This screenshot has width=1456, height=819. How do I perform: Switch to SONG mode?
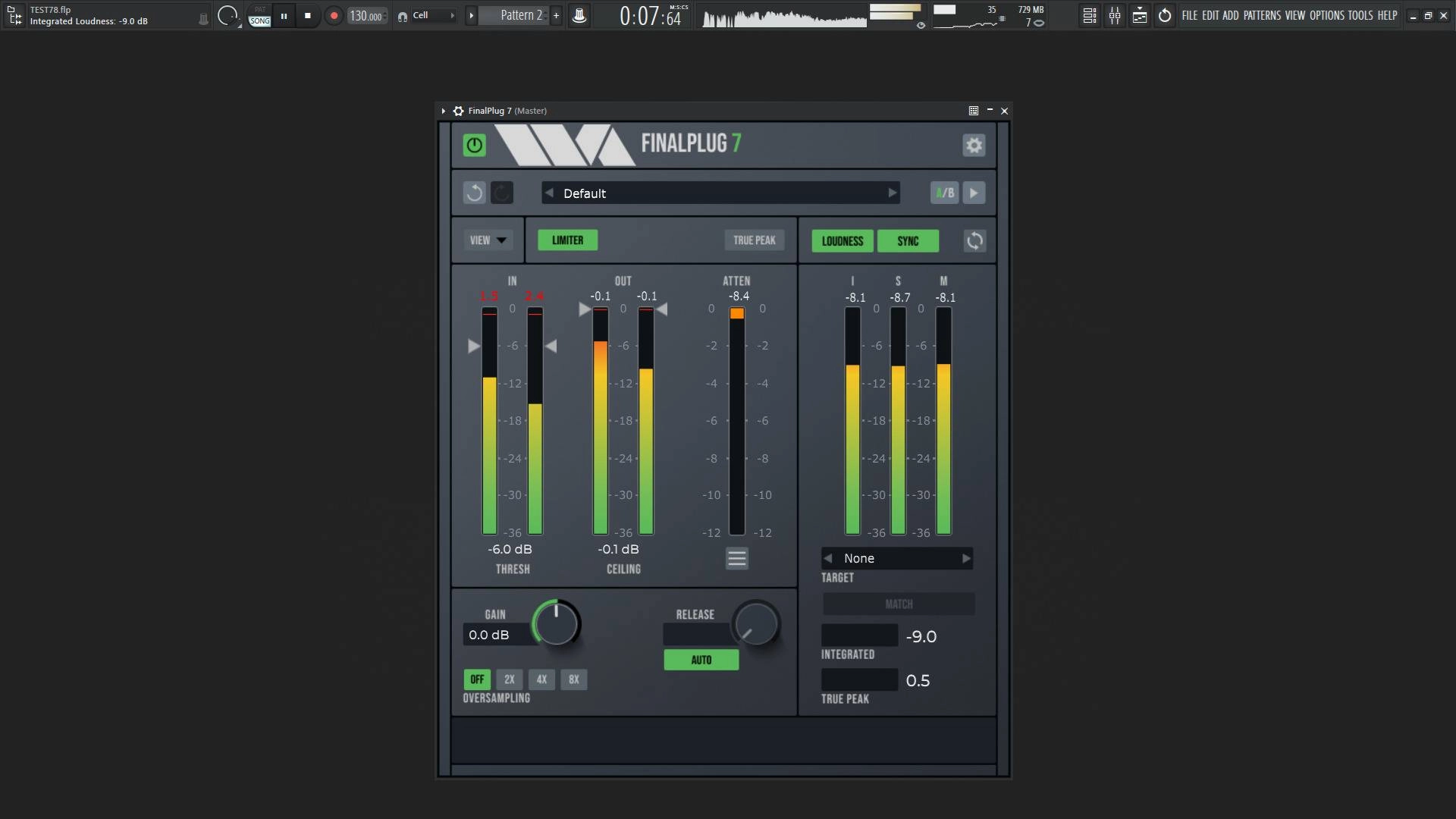[260, 21]
